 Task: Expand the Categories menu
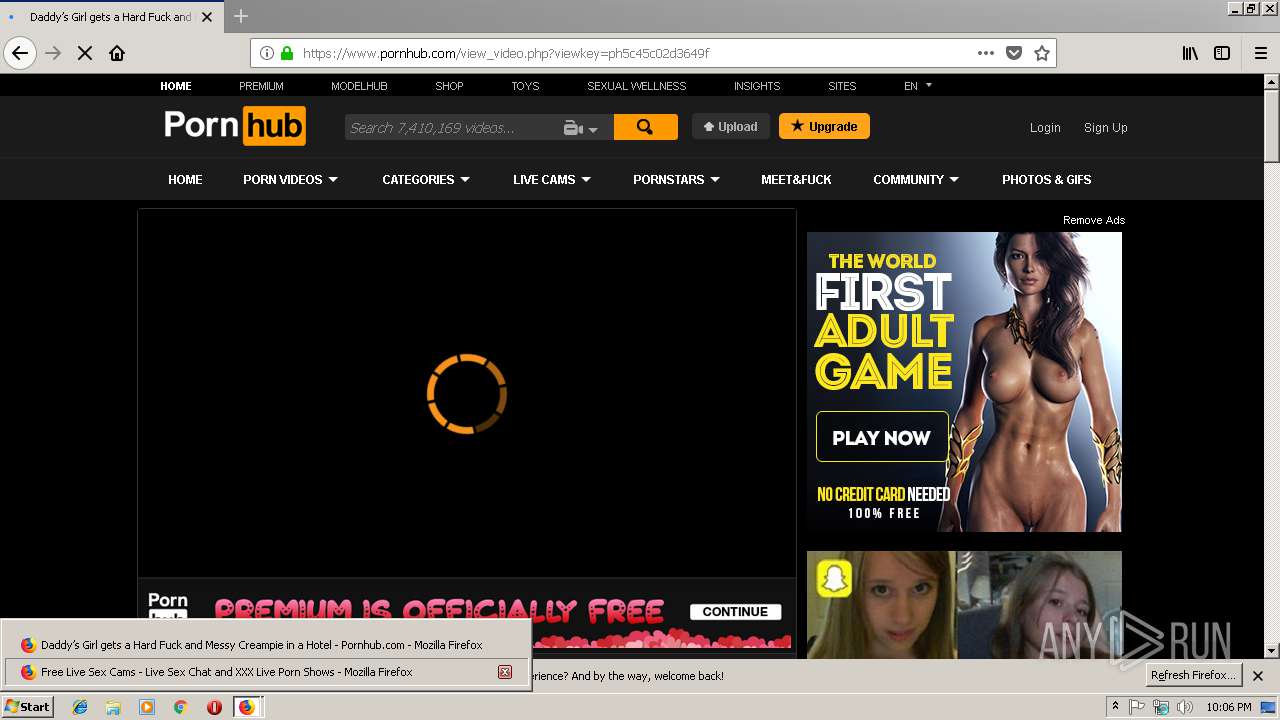tap(426, 180)
